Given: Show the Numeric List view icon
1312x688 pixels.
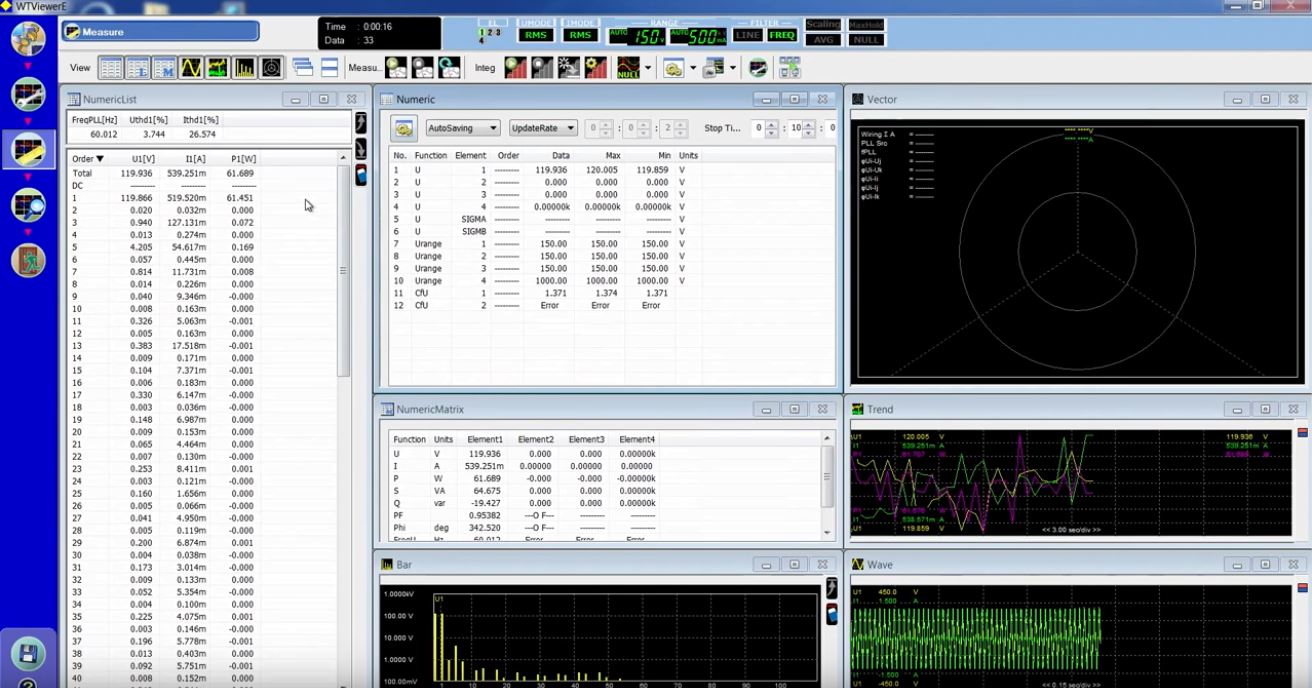Looking at the screenshot, I should 137,68.
